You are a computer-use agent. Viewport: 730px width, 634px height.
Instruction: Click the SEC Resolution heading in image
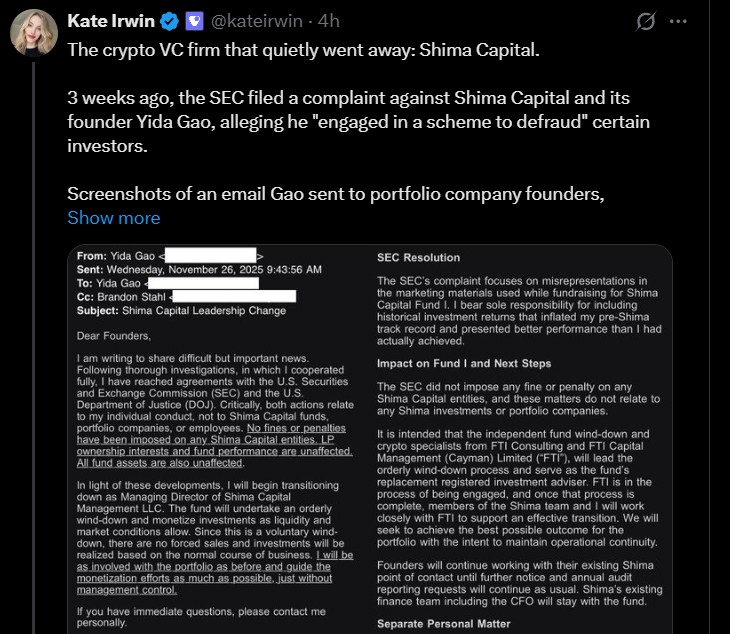coord(418,258)
